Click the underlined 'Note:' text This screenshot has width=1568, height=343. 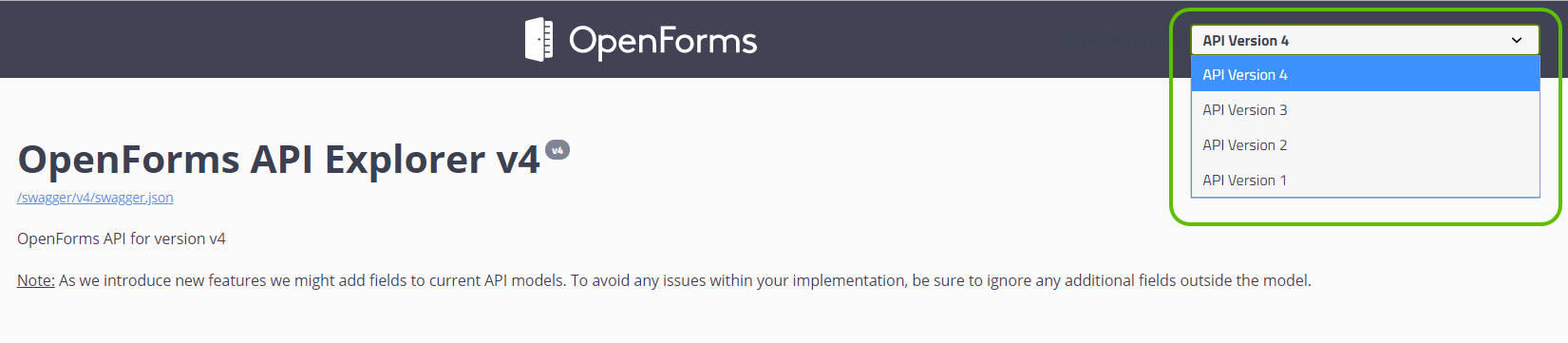(36, 280)
